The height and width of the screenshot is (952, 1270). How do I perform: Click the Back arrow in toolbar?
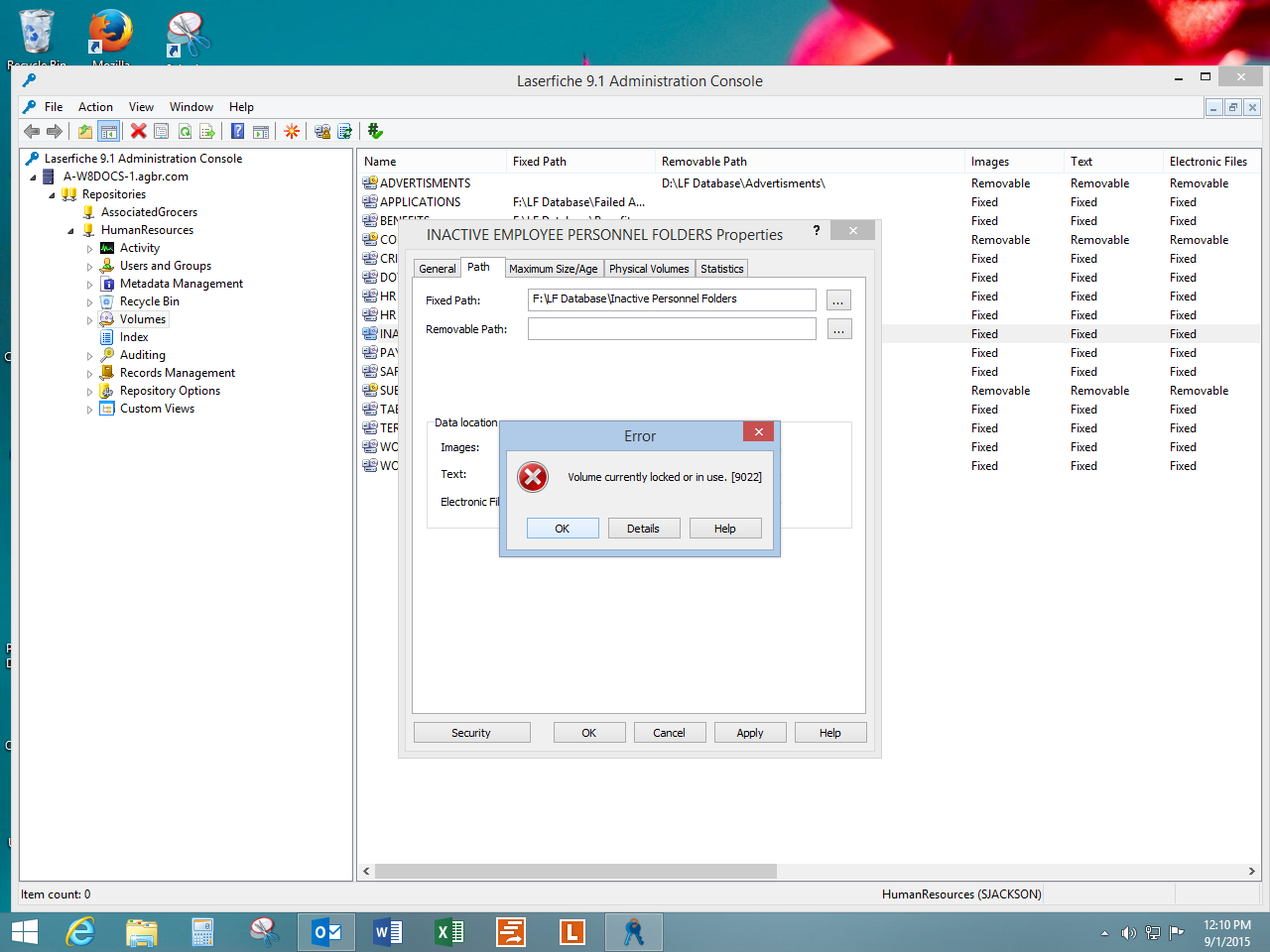coord(32,131)
